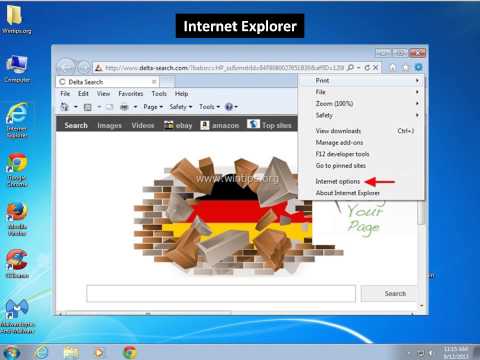This screenshot has width=480, height=360.
Task: Expand the Print submenu in gear menu
Action: (x=361, y=80)
